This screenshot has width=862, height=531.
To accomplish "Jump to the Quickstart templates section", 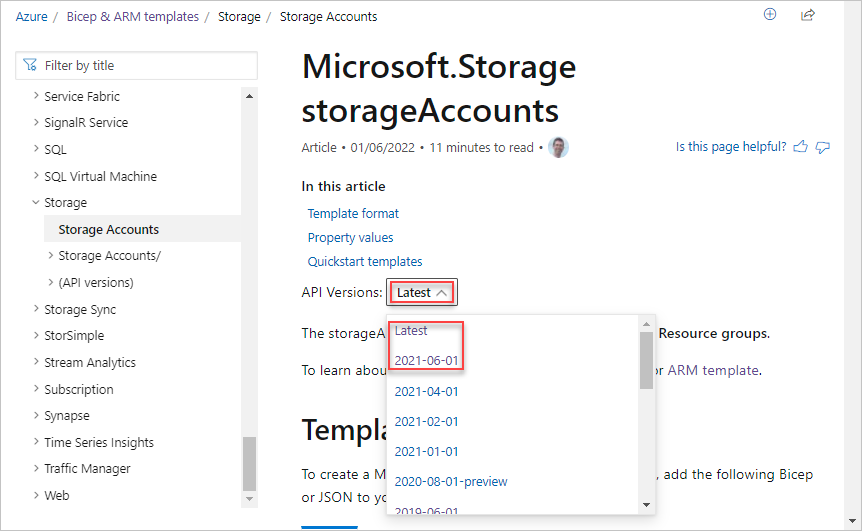I will (x=364, y=262).
